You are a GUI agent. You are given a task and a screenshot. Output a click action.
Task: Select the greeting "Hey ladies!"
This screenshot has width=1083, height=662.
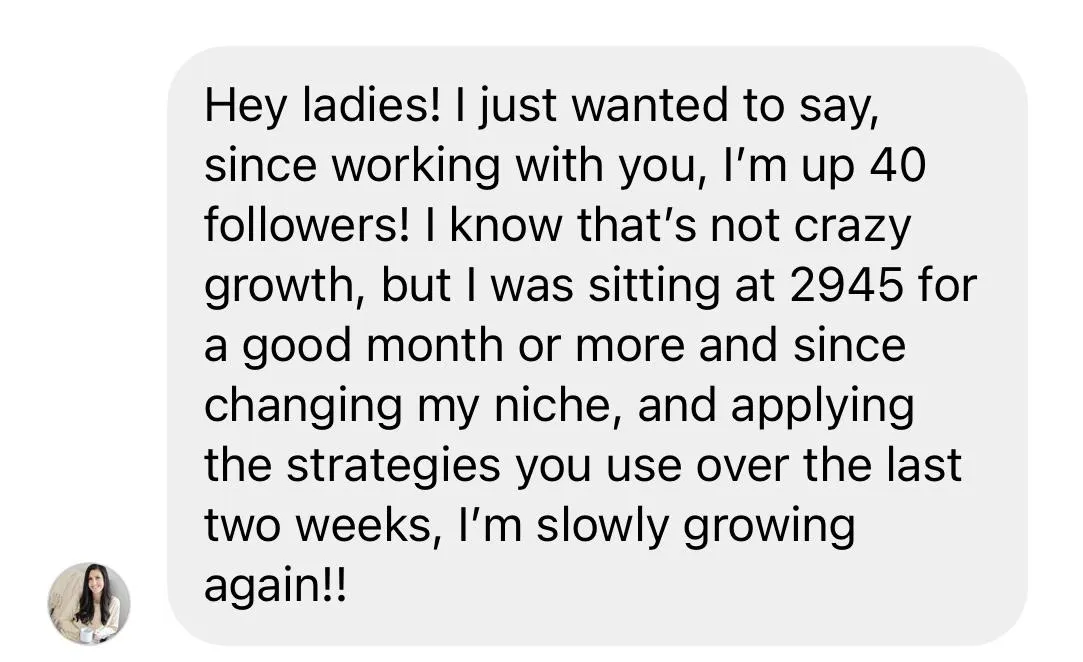point(322,107)
